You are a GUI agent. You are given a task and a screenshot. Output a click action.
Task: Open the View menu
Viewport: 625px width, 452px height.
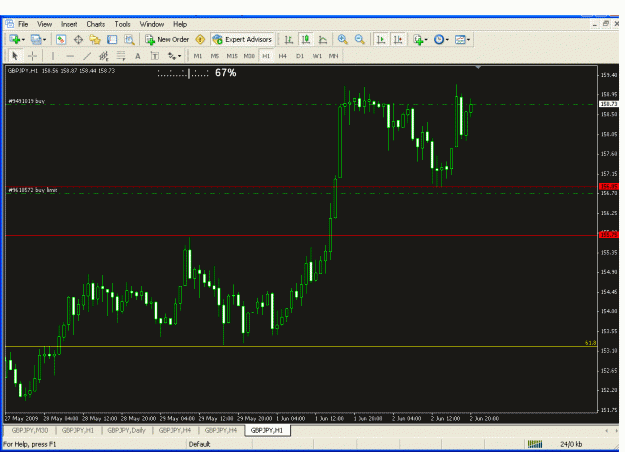(45, 24)
